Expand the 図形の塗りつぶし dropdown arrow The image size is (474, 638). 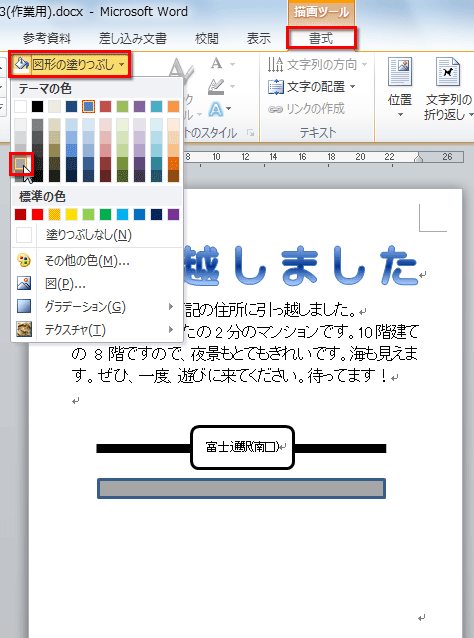122,64
